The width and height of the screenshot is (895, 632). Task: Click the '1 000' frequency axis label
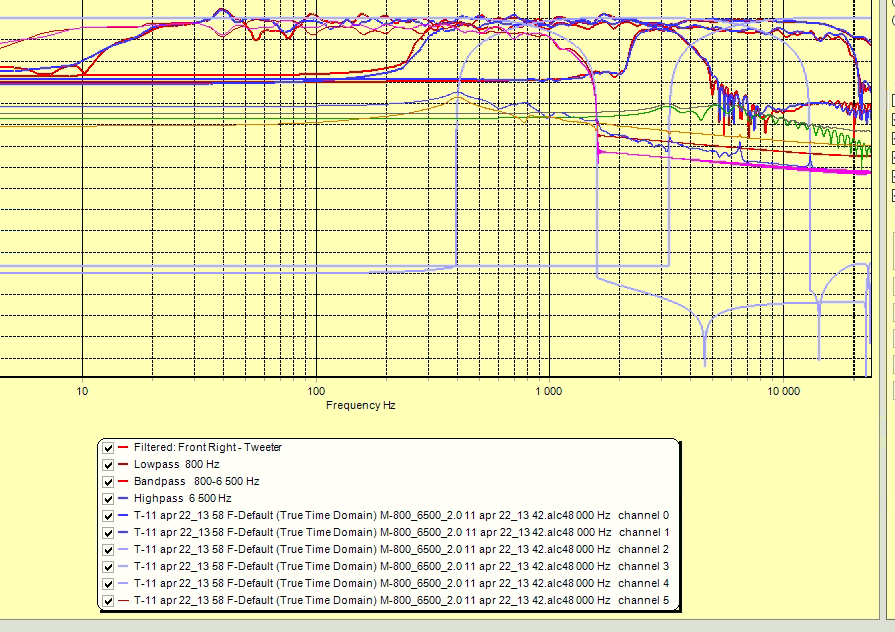tap(549, 391)
